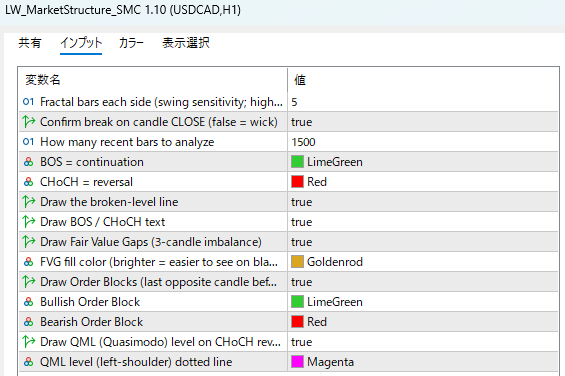Open the 表示選択 tab
Screen dimensions: 565x376
pos(186,43)
